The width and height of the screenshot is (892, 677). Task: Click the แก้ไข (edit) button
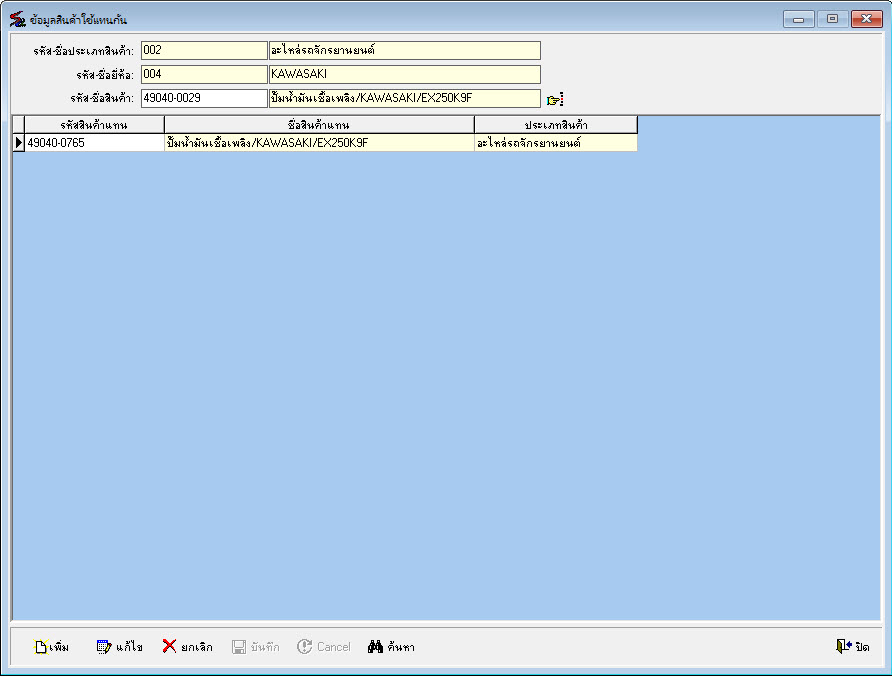point(119,647)
